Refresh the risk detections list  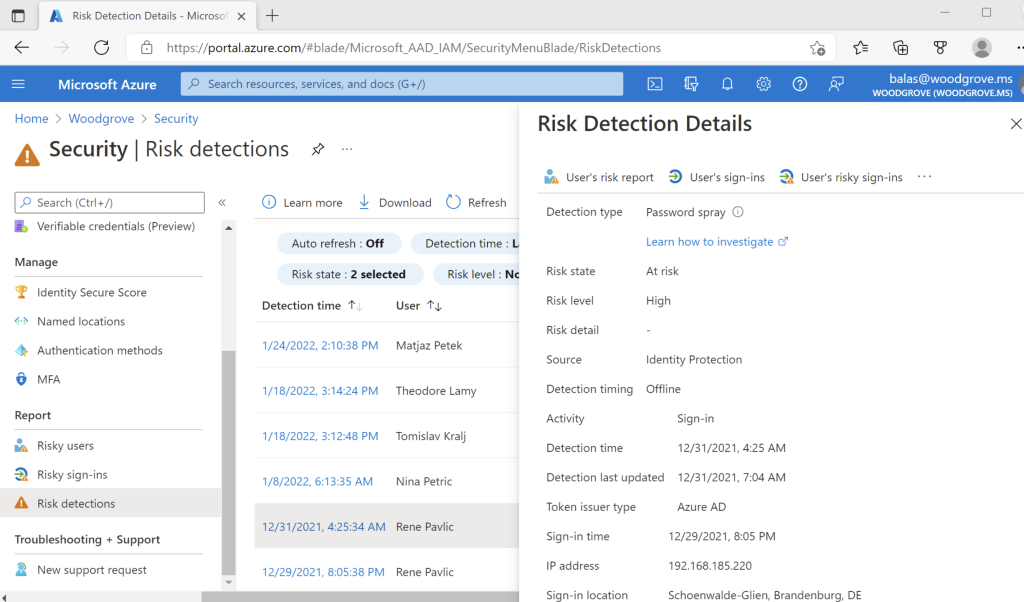click(476, 202)
